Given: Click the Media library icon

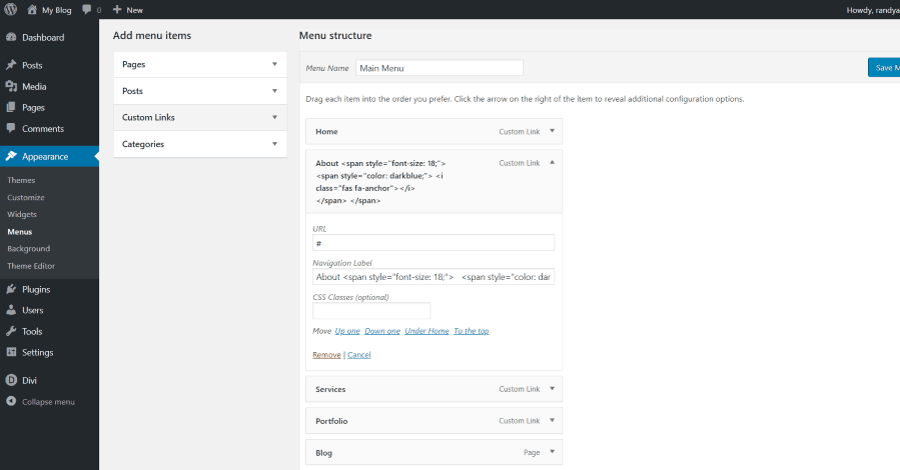Looking at the screenshot, I should (11, 87).
